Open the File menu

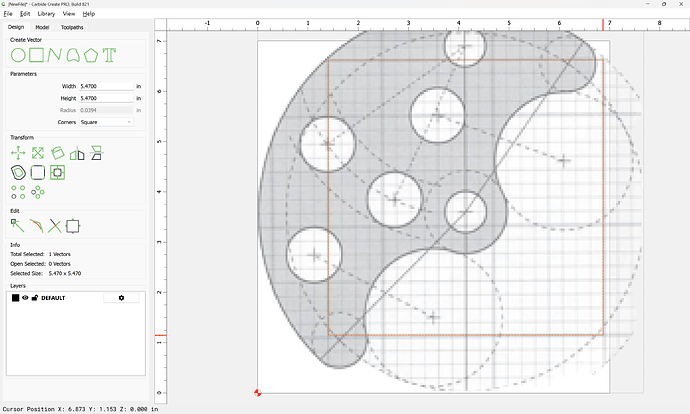8,14
